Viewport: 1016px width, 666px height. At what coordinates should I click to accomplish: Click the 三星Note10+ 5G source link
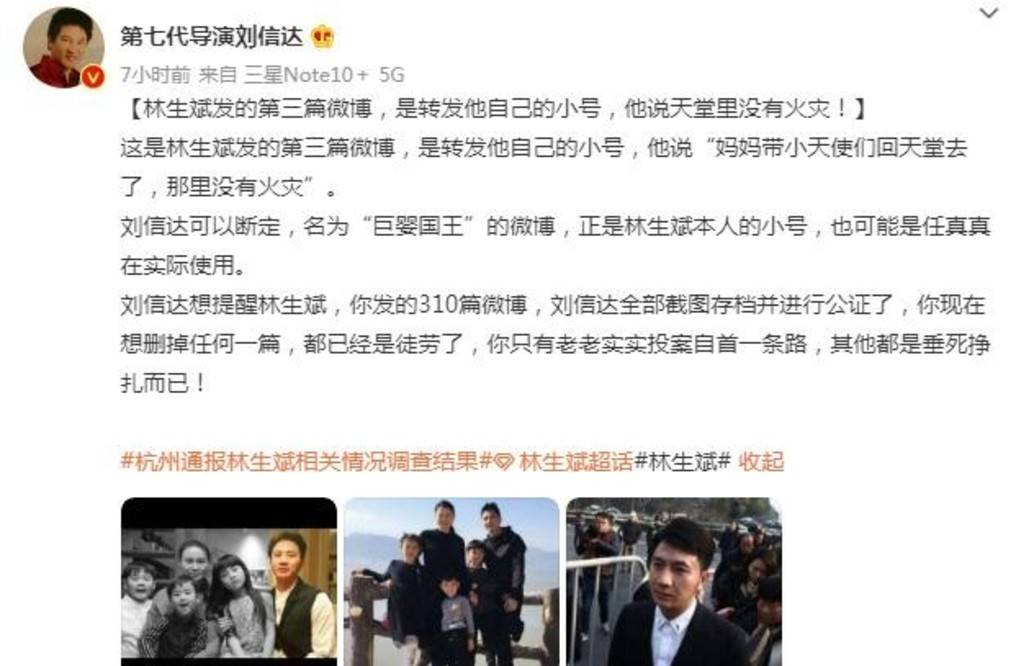(x=324, y=75)
